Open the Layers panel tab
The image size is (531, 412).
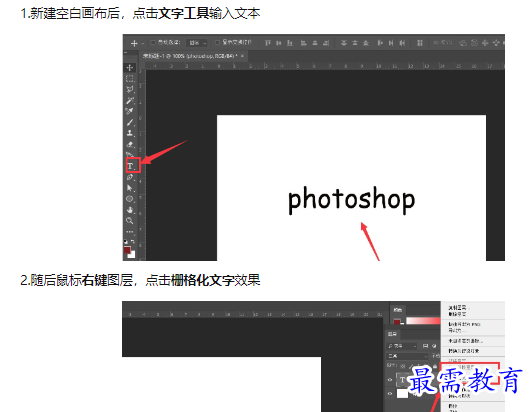click(392, 334)
